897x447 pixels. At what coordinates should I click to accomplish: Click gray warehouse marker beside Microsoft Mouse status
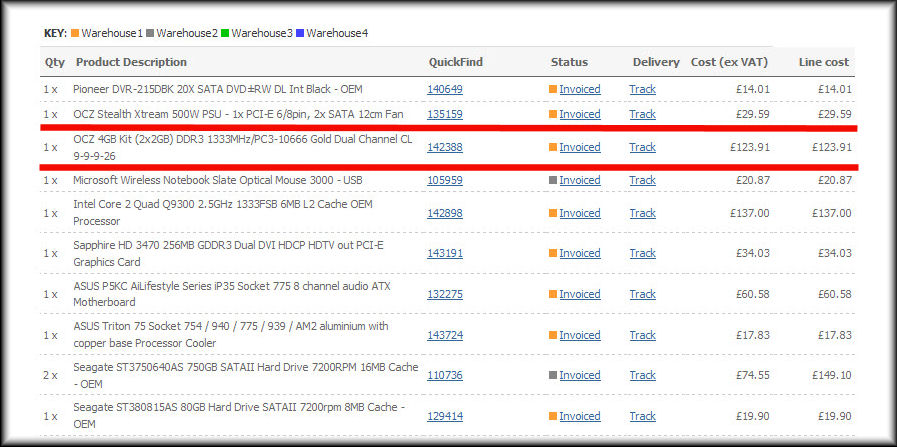pos(553,180)
